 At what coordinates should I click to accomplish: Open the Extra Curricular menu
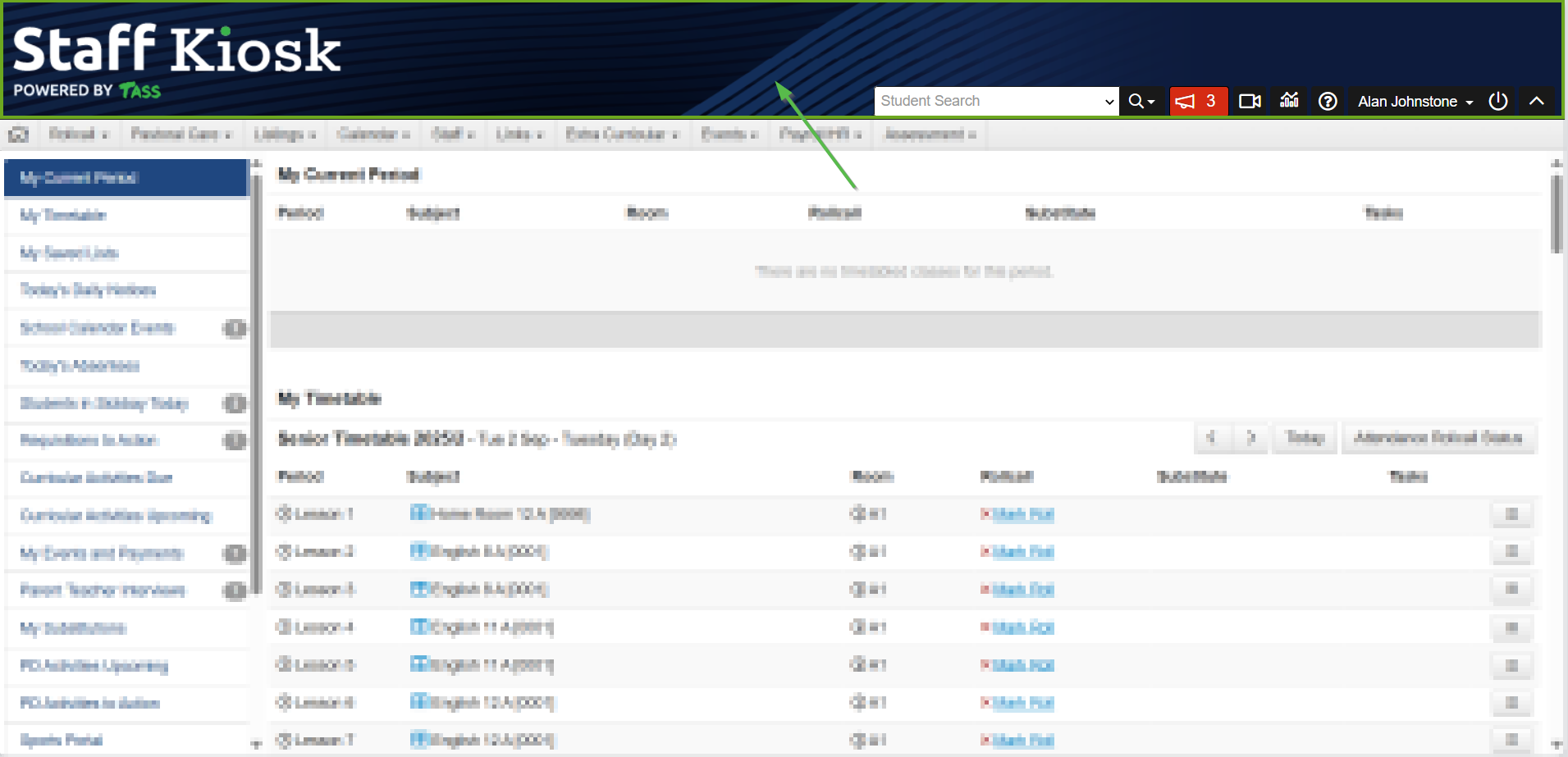pos(621,135)
